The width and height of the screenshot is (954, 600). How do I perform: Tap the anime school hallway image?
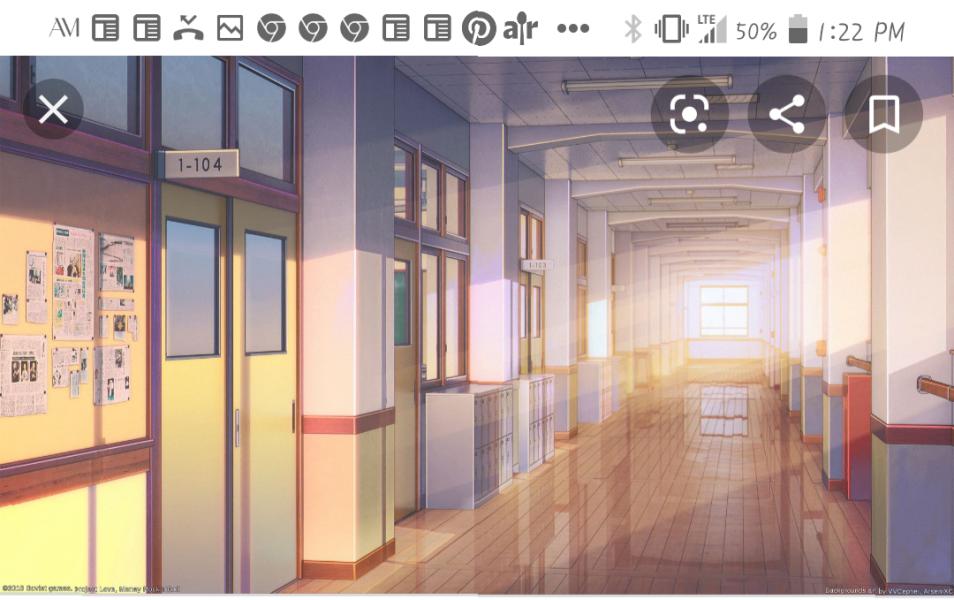(477, 325)
